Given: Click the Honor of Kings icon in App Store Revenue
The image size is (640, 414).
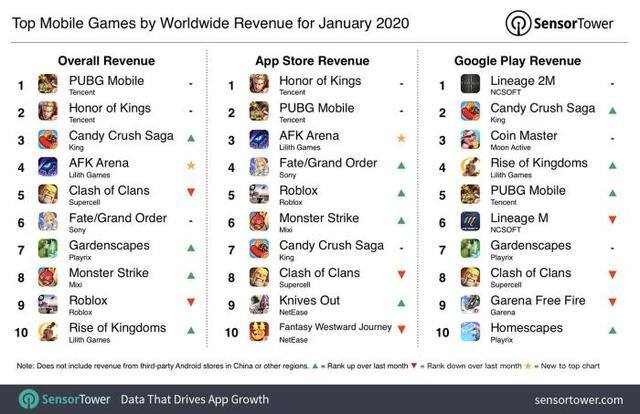Looking at the screenshot, I should point(259,84).
